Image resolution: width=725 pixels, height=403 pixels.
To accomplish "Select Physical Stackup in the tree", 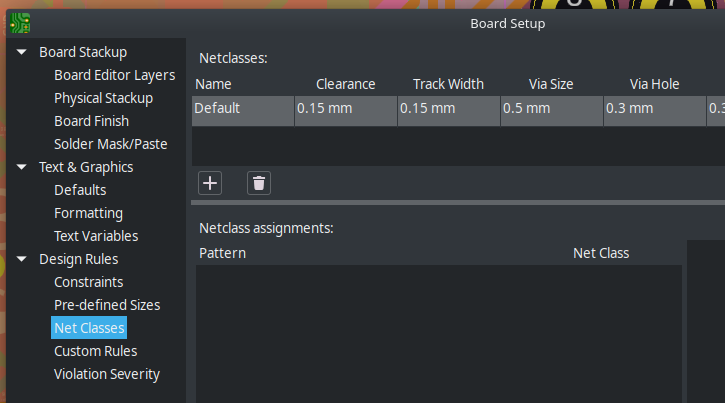I will click(x=103, y=98).
